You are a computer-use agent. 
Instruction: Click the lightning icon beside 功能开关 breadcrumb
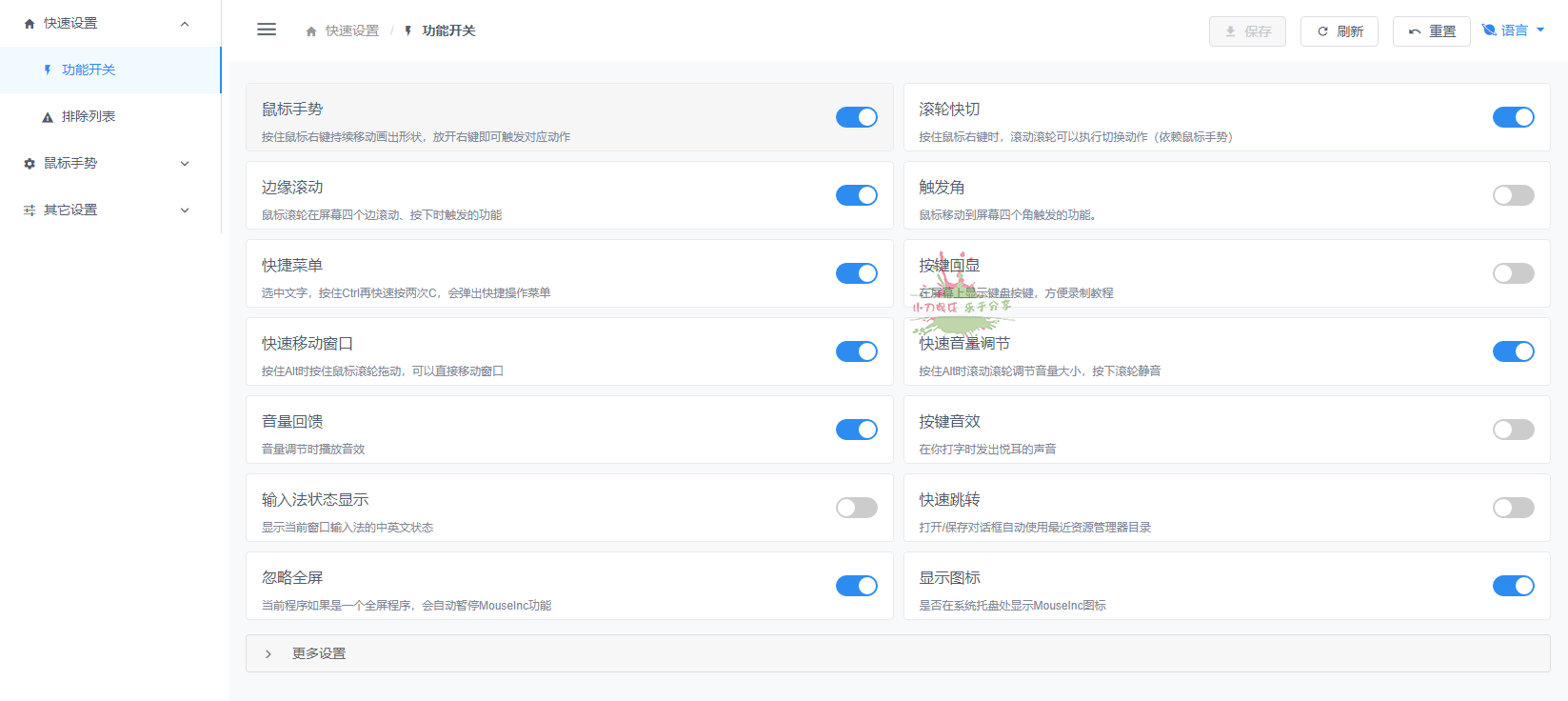[408, 31]
